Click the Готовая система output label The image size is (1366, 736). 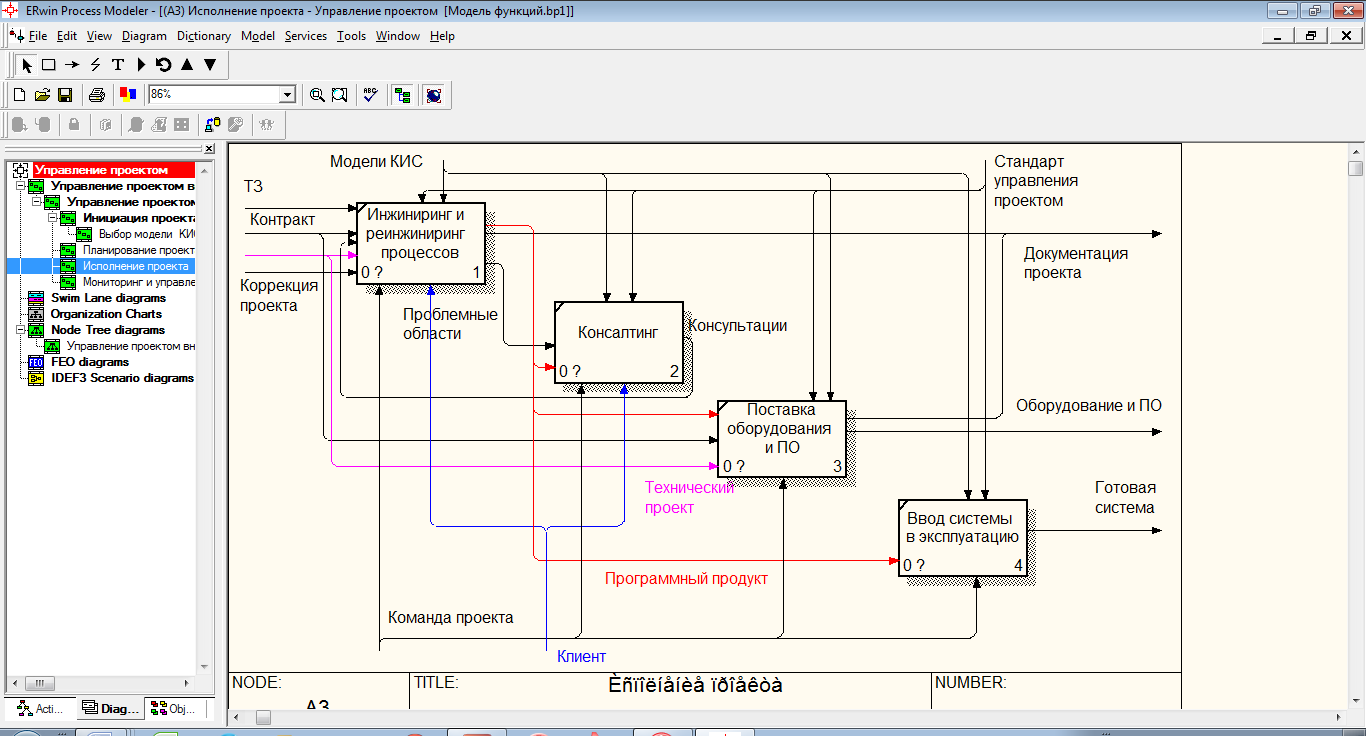[1125, 497]
